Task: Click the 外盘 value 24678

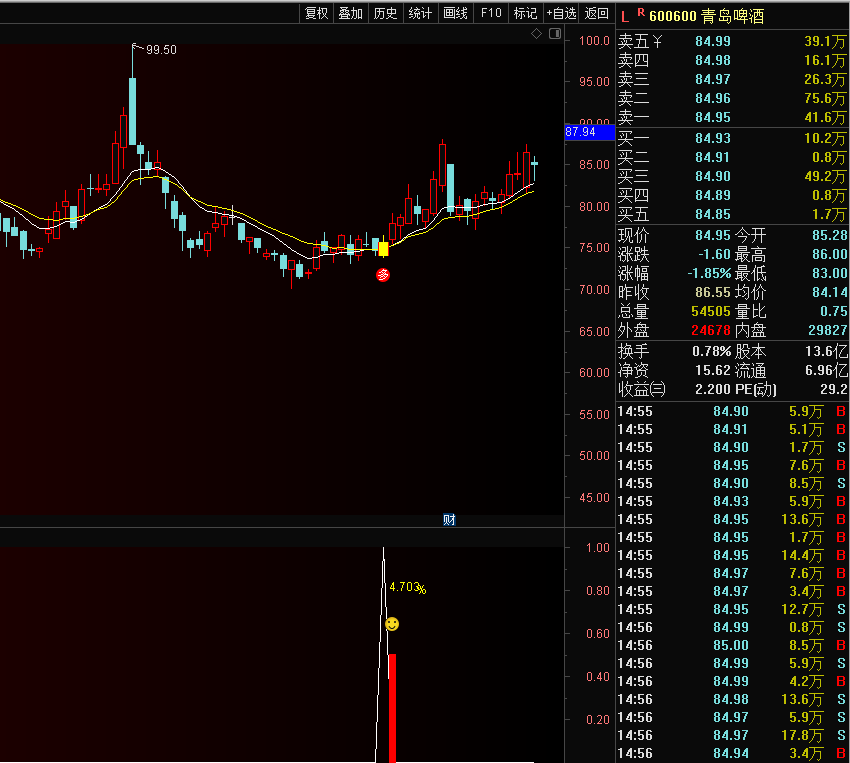Action: pyautogui.click(x=711, y=330)
